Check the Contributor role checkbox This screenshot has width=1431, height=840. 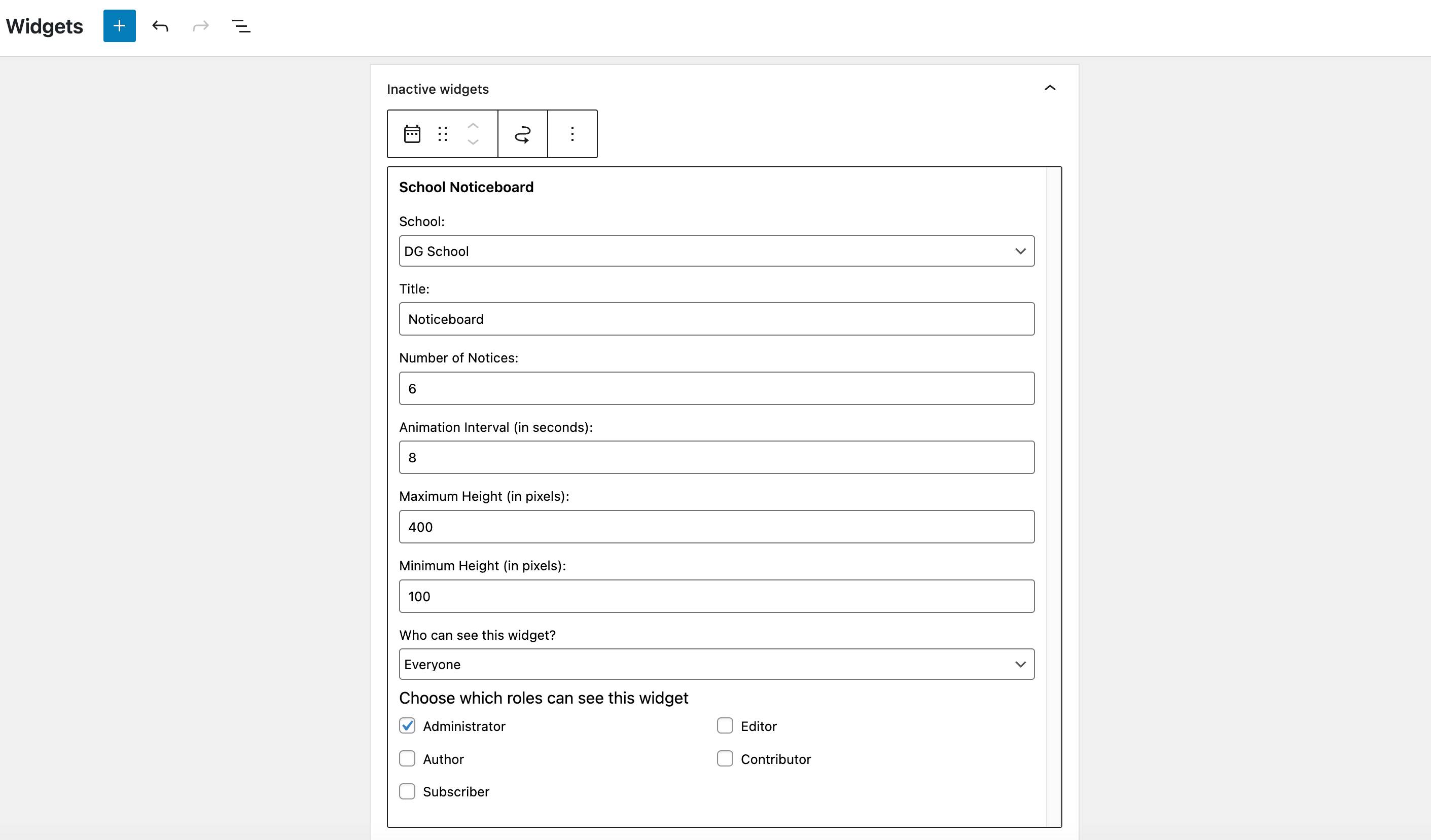click(725, 759)
